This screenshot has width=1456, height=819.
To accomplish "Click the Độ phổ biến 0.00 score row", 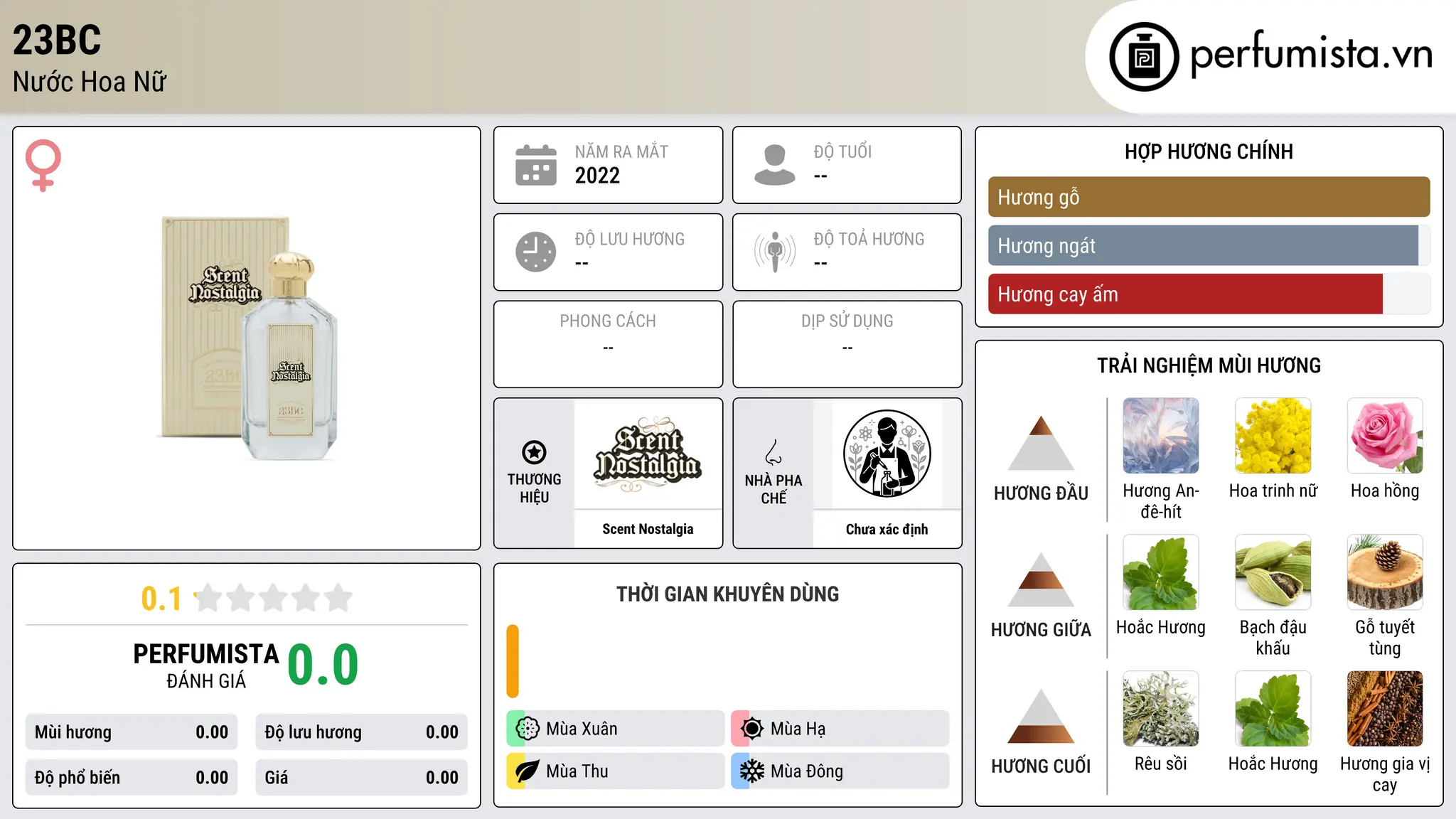I will tap(132, 778).
